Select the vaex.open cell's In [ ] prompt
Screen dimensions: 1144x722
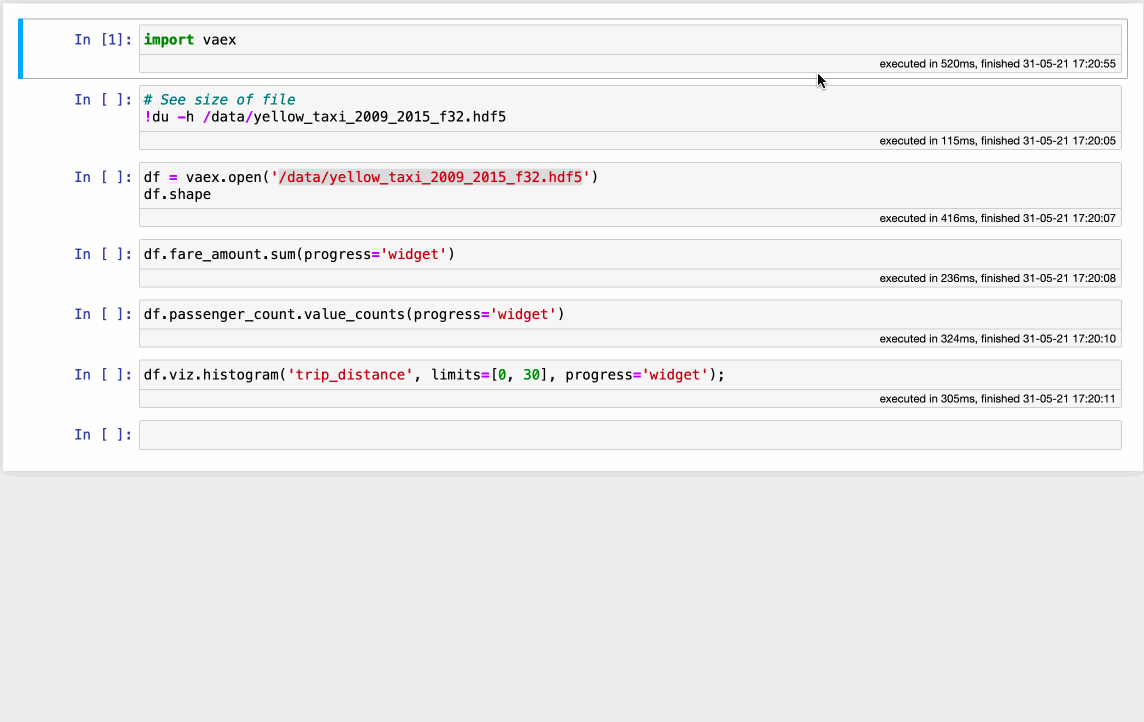102,177
